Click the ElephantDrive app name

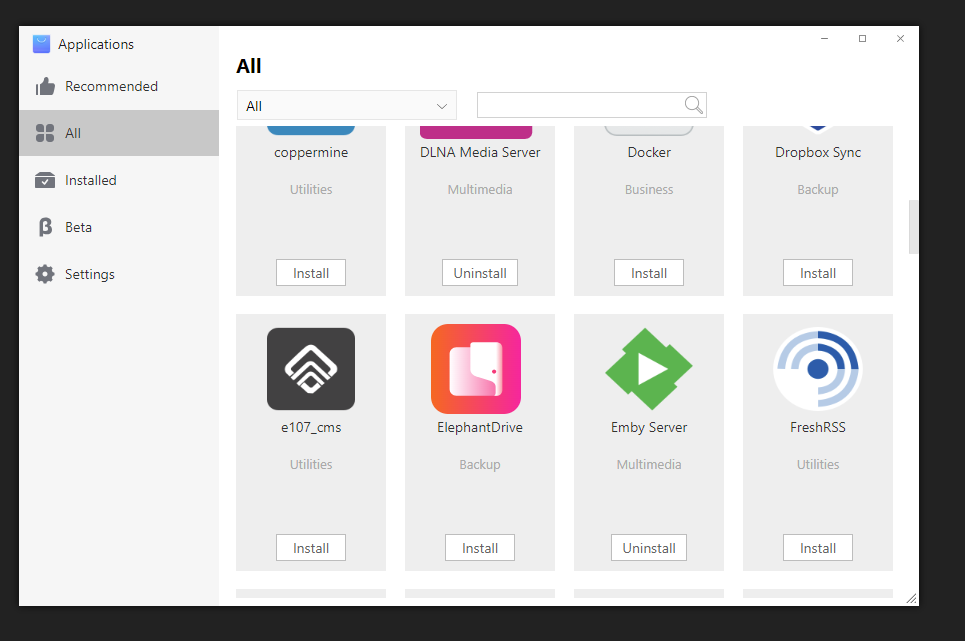click(480, 428)
